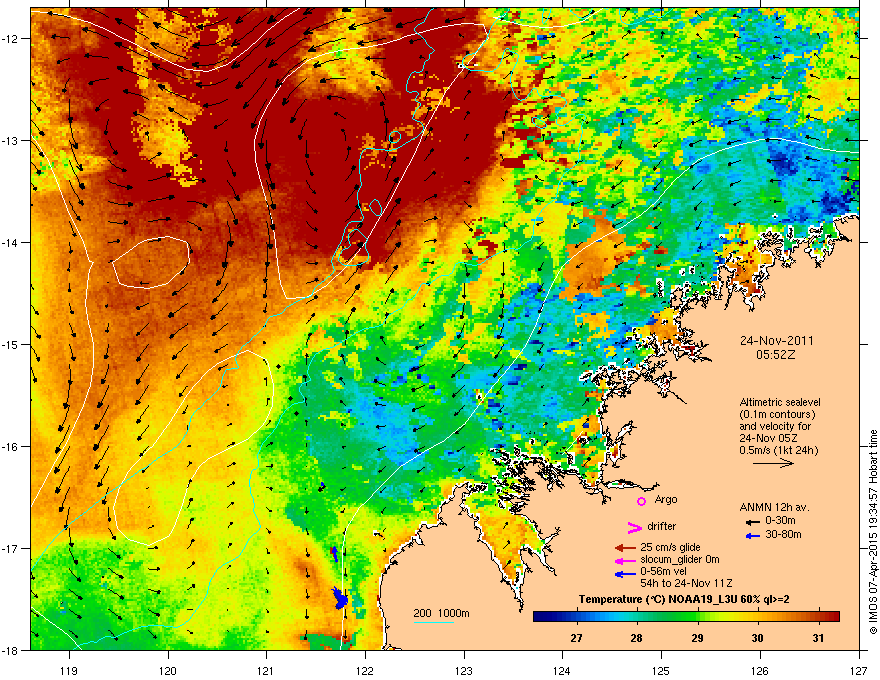This screenshot has height=680, width=880.
Task: Click the magenta Argo circle legend icon
Action: click(641, 500)
